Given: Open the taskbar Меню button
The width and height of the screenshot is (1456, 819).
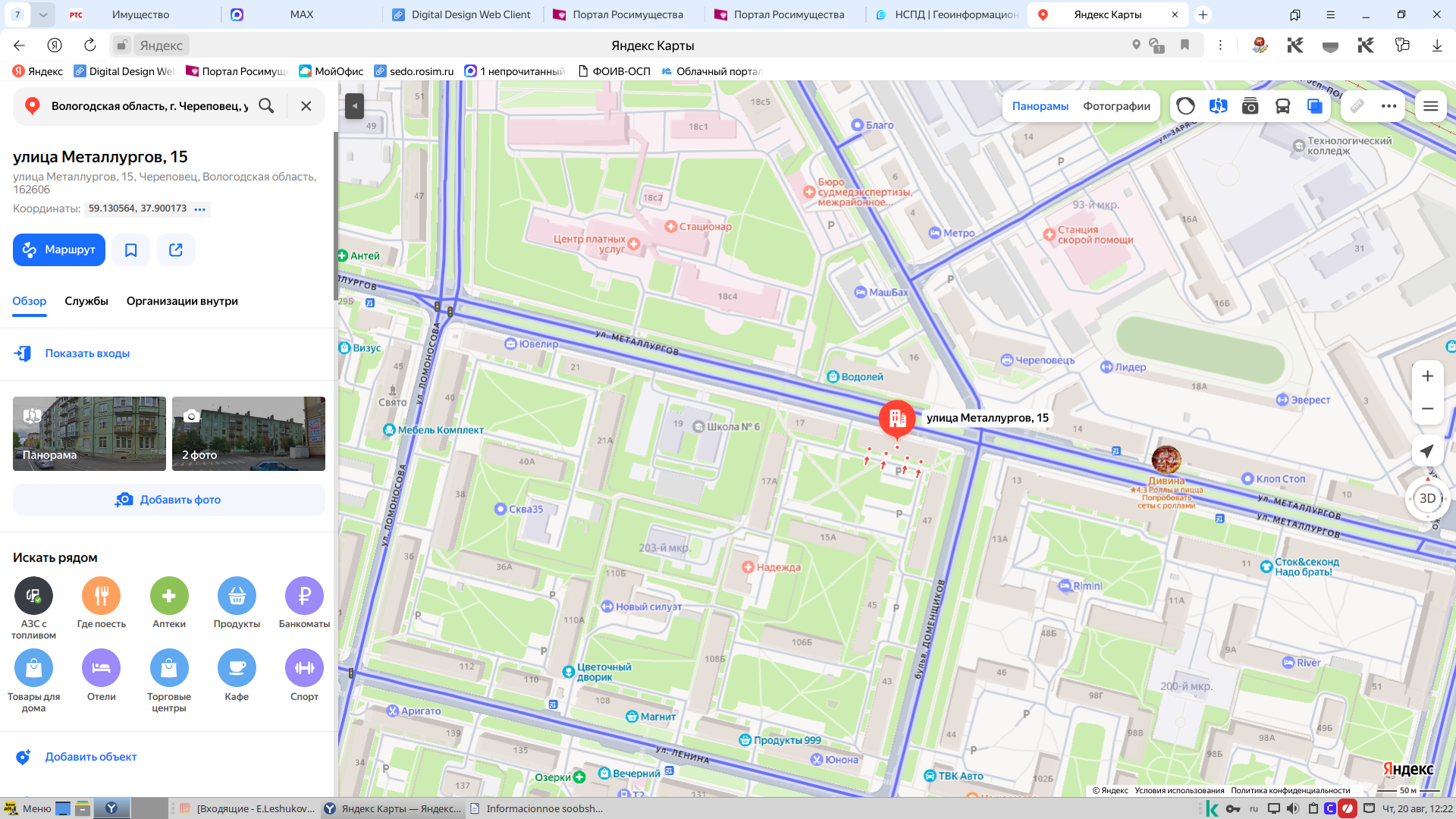Looking at the screenshot, I should [28, 808].
